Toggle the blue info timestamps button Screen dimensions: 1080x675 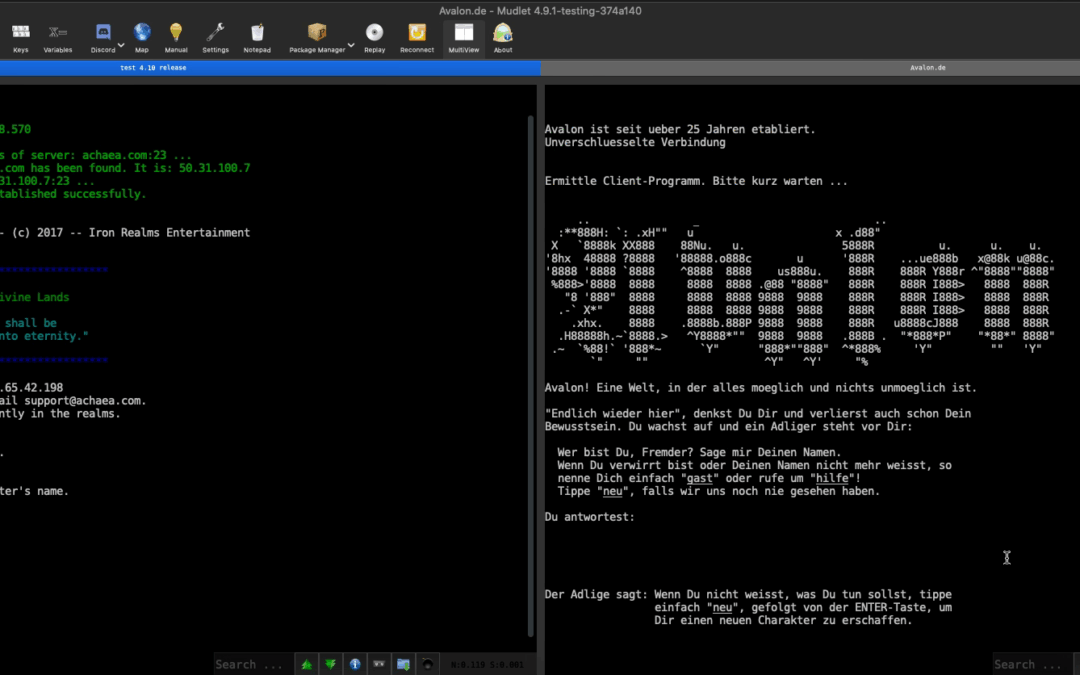point(355,665)
